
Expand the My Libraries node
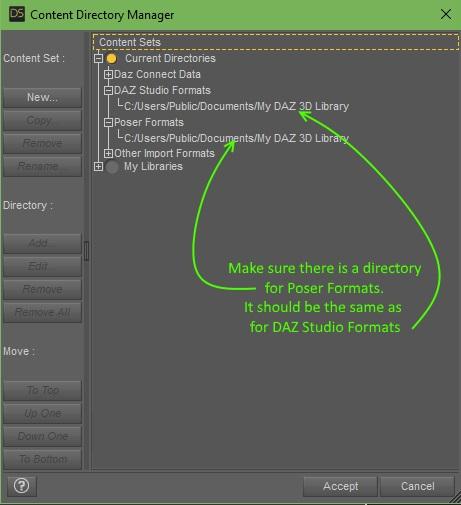[98, 166]
